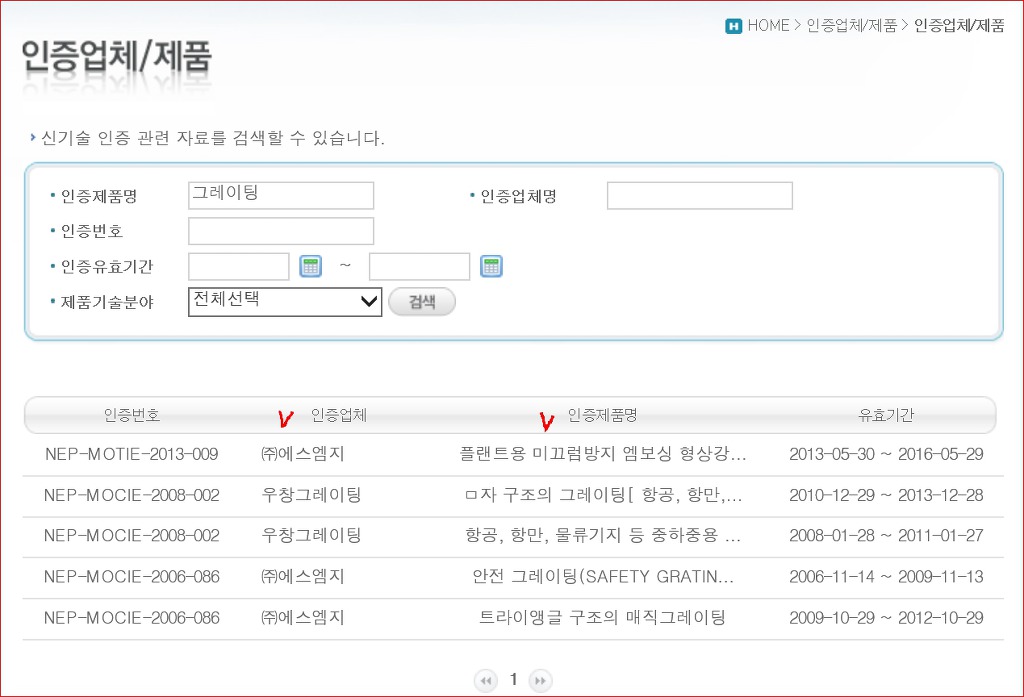Focus the 인증업체명 input field

[x=699, y=195]
